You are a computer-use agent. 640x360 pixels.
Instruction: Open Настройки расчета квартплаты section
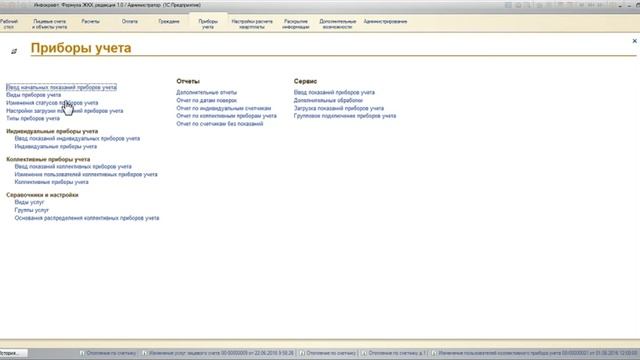[252, 24]
